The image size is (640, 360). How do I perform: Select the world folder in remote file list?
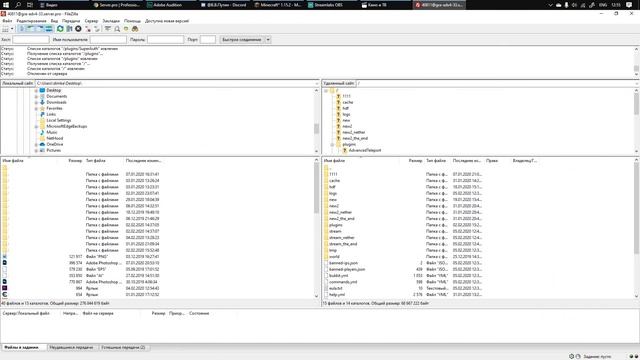334,257
